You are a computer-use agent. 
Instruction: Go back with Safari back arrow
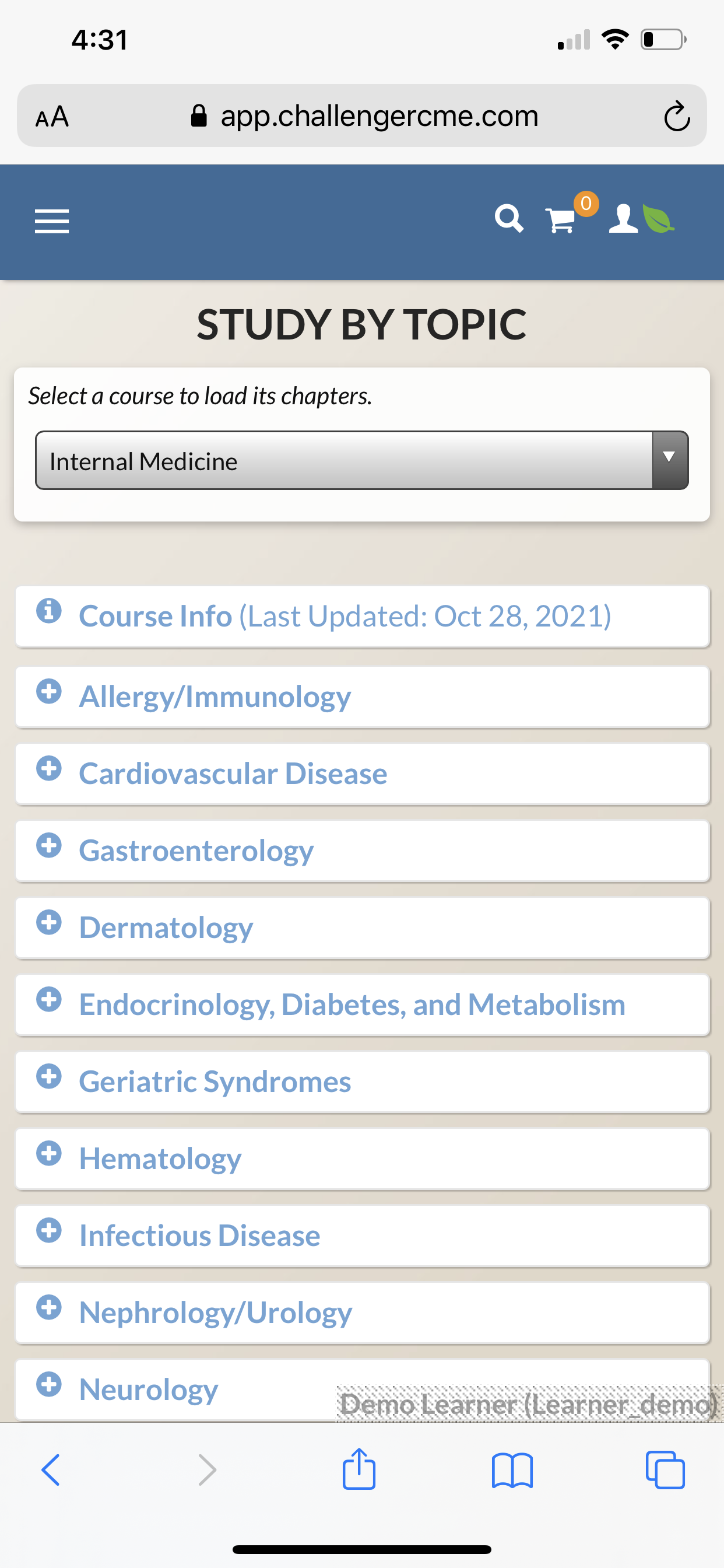pyautogui.click(x=51, y=1470)
